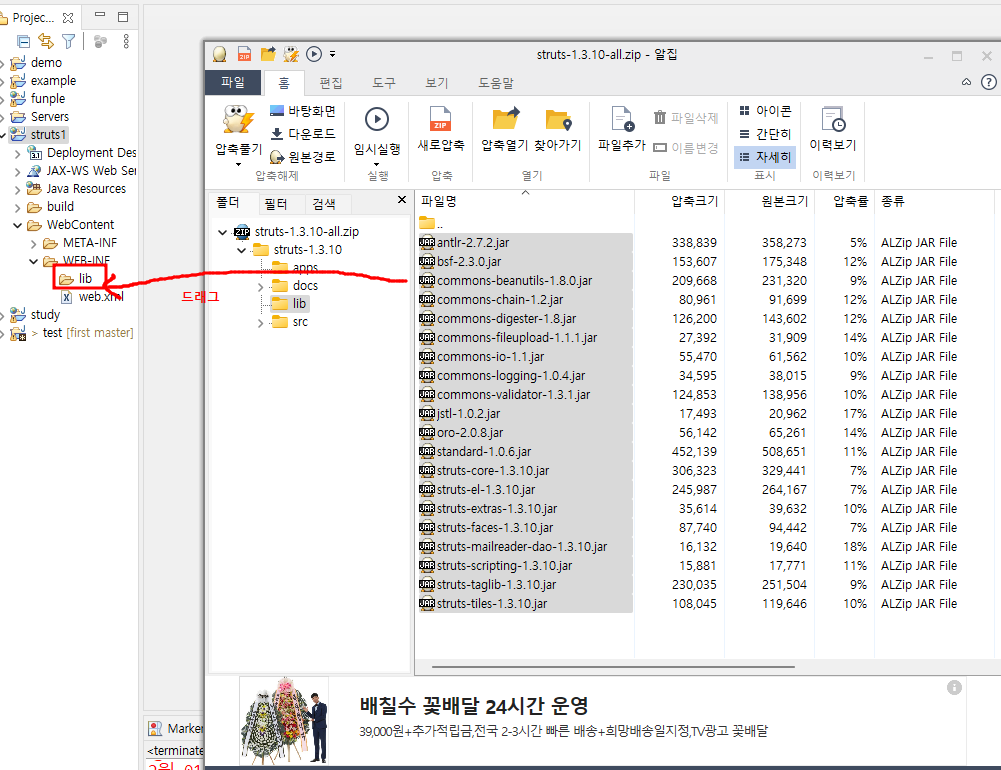
Task: Click quick-access extract icon in title bar
Action: tap(291, 54)
